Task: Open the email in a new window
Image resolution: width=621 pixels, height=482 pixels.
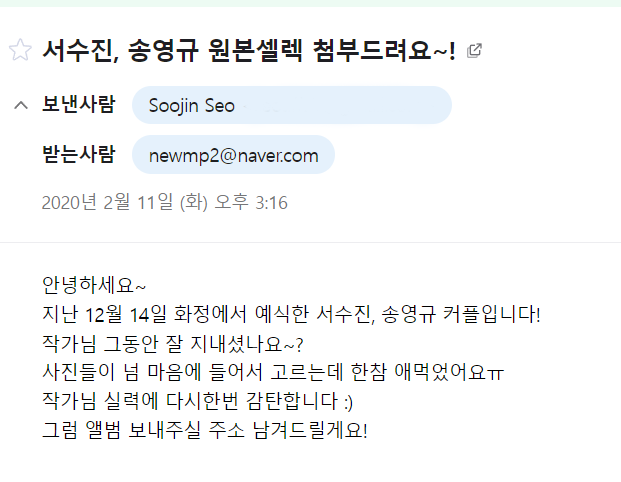Action: click(x=474, y=50)
